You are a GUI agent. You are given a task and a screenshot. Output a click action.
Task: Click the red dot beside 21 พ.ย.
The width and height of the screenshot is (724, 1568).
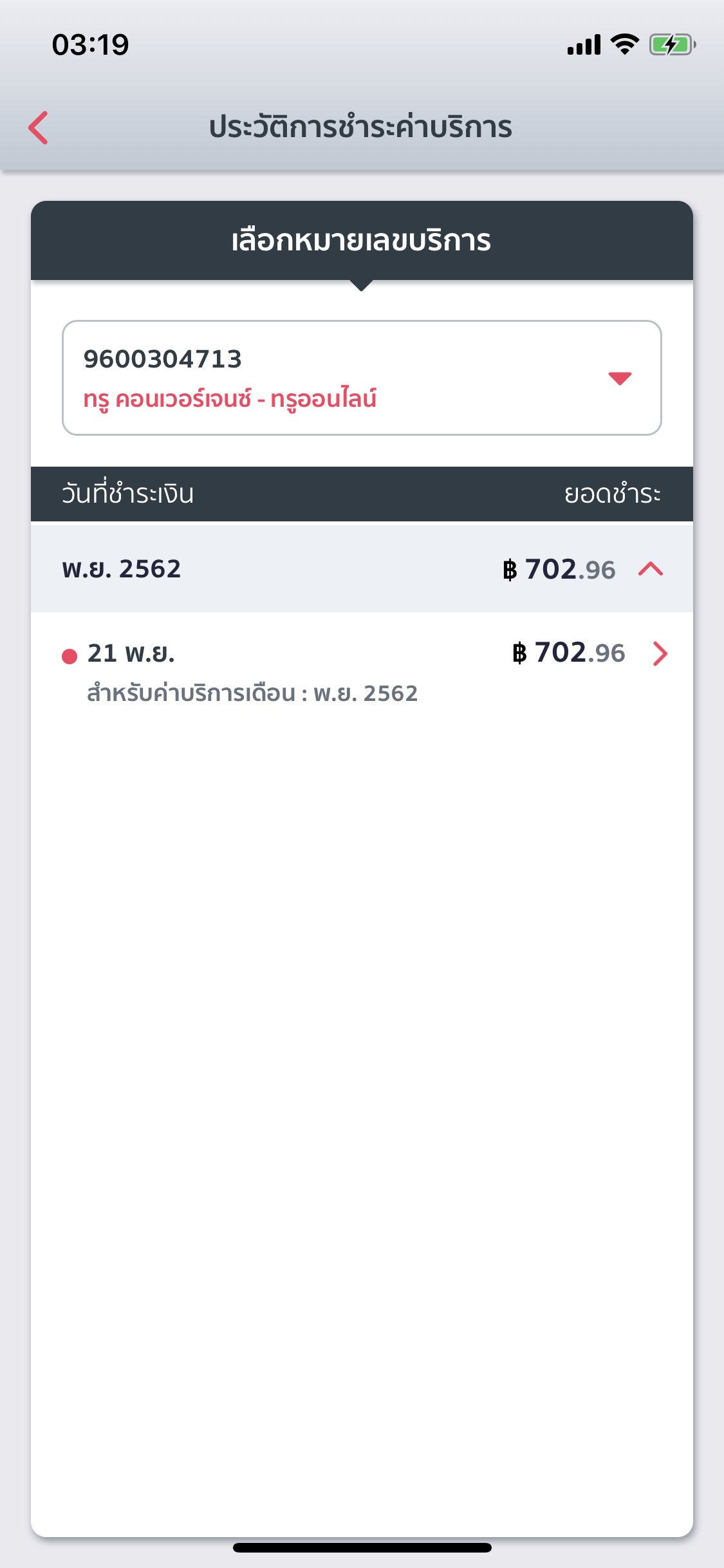click(70, 656)
